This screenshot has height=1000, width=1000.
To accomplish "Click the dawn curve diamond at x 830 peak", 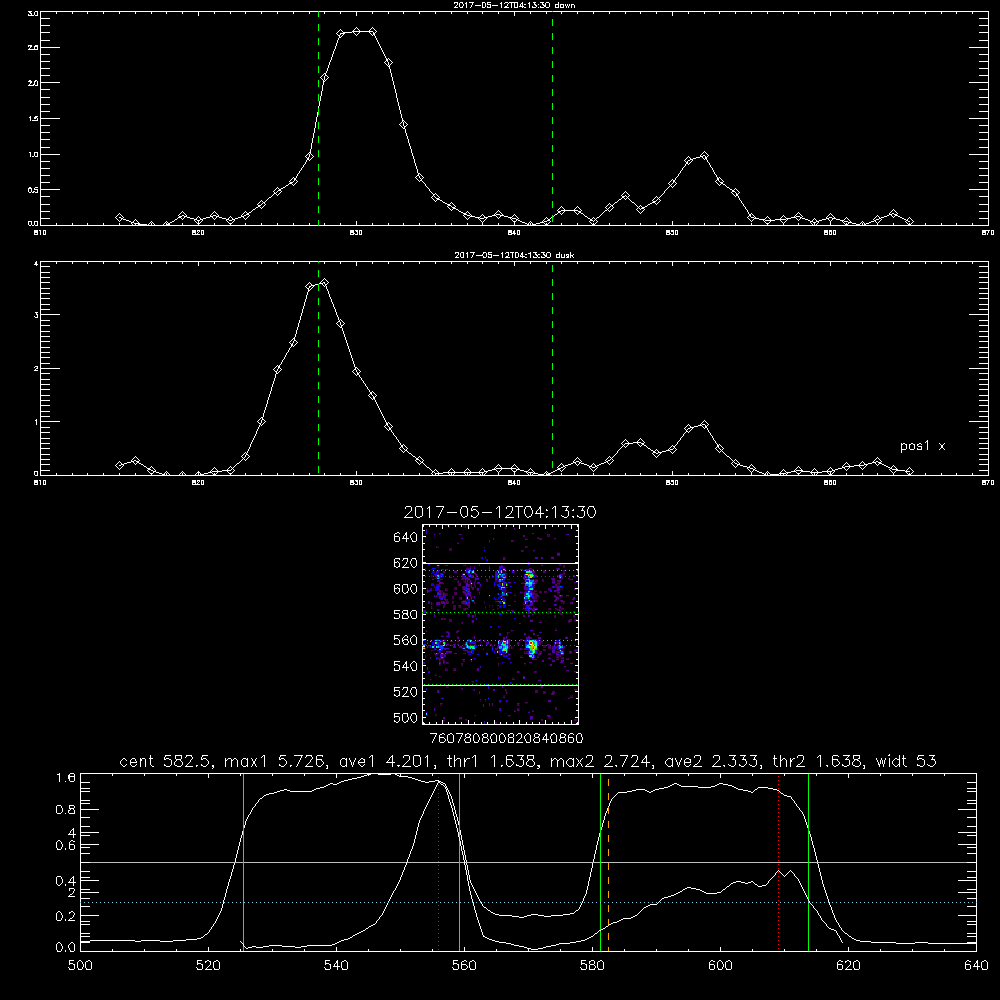I will pos(357,31).
